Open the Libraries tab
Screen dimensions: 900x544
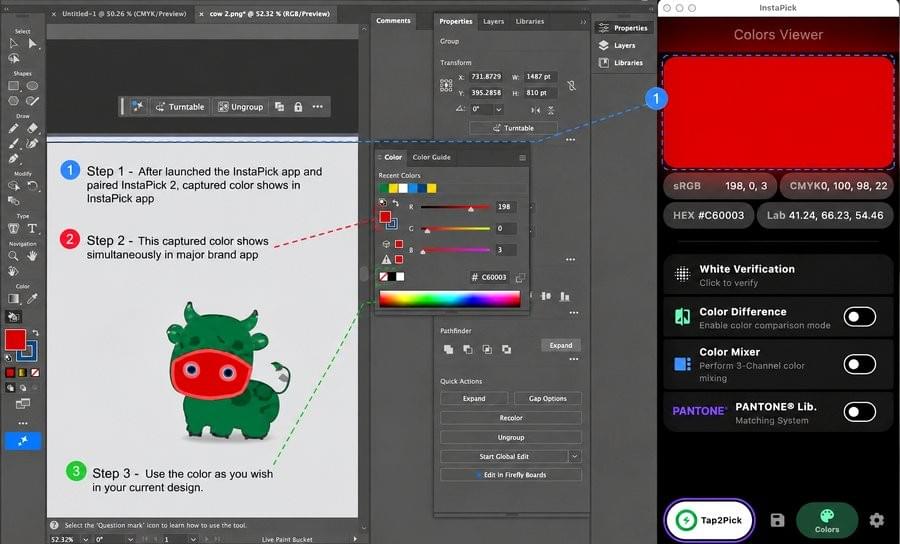[x=529, y=21]
